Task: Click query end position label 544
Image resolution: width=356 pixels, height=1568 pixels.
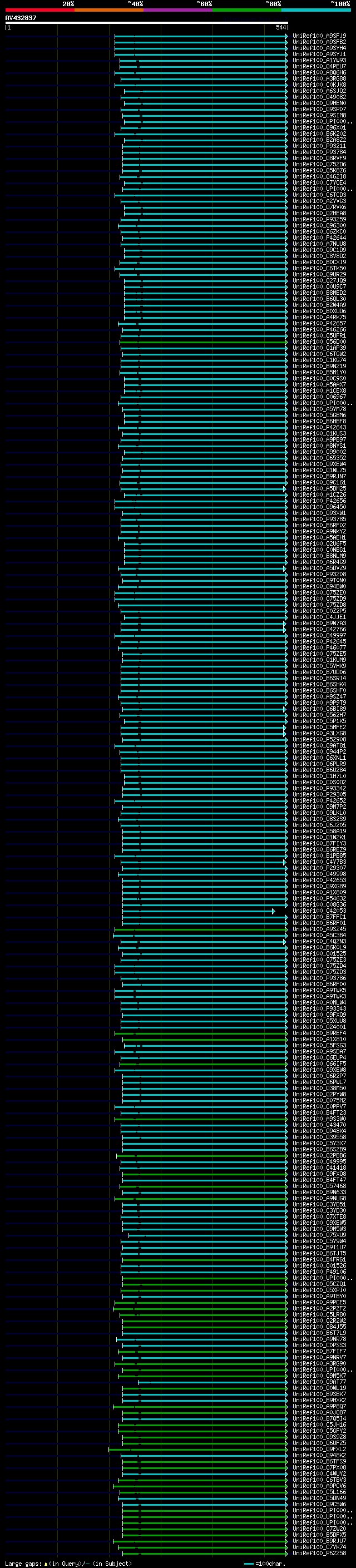Action: click(280, 27)
